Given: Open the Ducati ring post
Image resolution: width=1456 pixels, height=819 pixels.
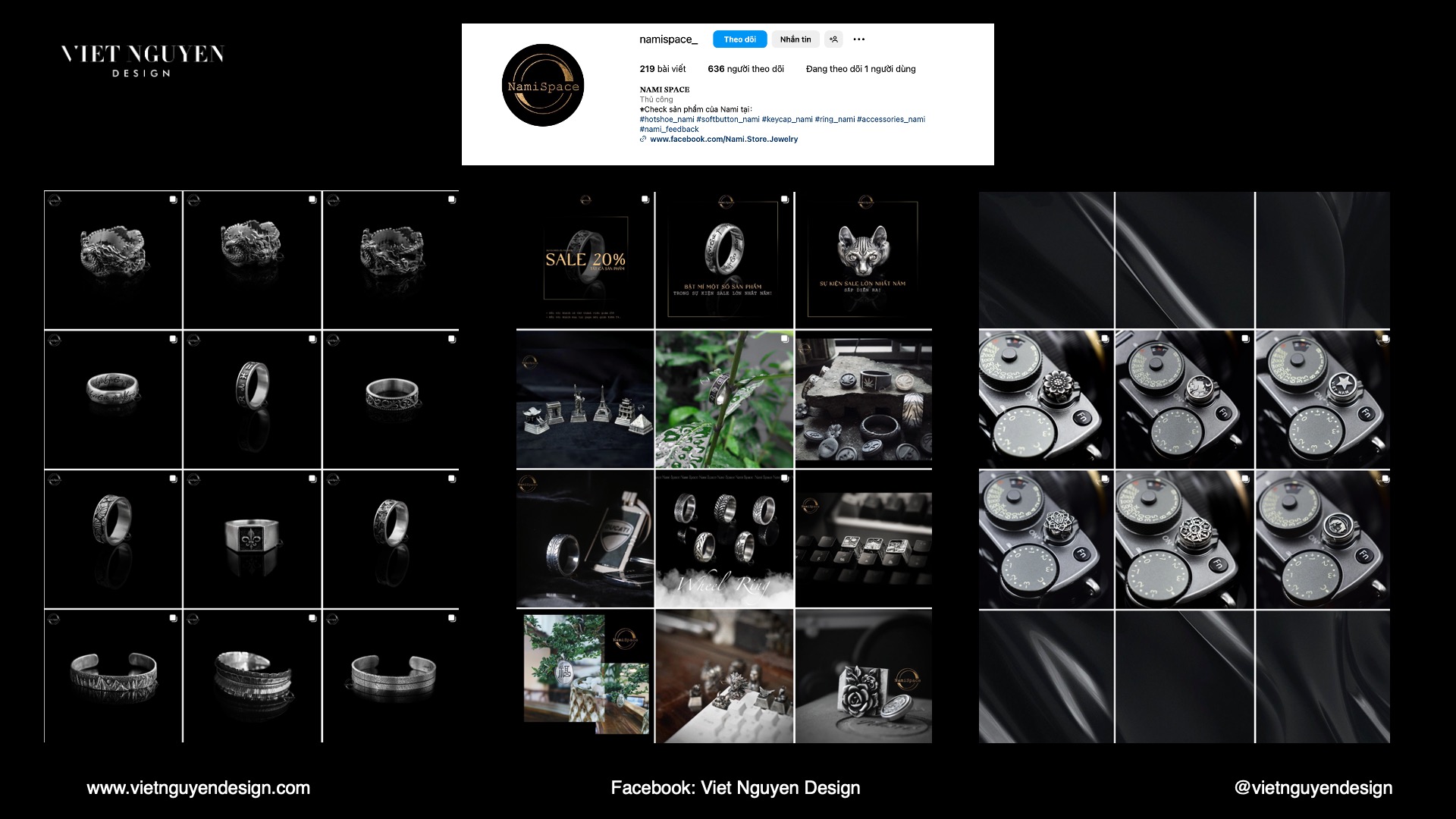Looking at the screenshot, I should (585, 539).
